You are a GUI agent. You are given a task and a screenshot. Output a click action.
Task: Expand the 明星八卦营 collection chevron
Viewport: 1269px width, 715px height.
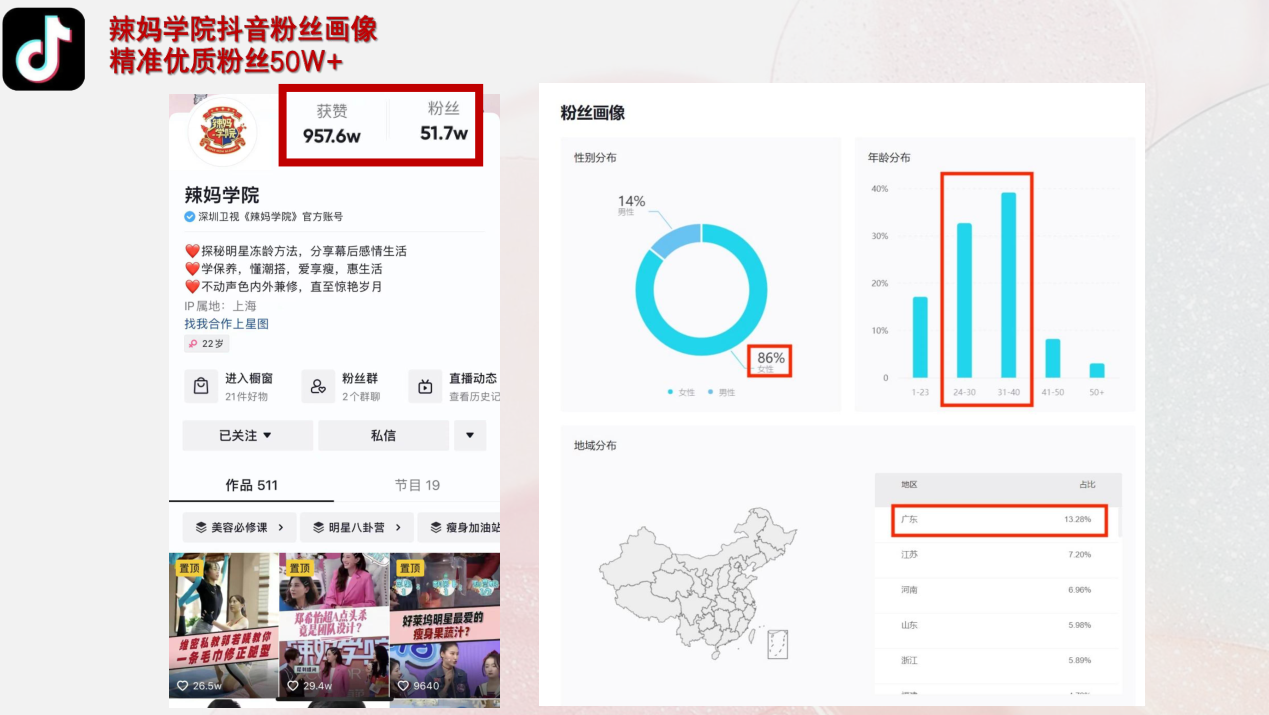[x=398, y=527]
